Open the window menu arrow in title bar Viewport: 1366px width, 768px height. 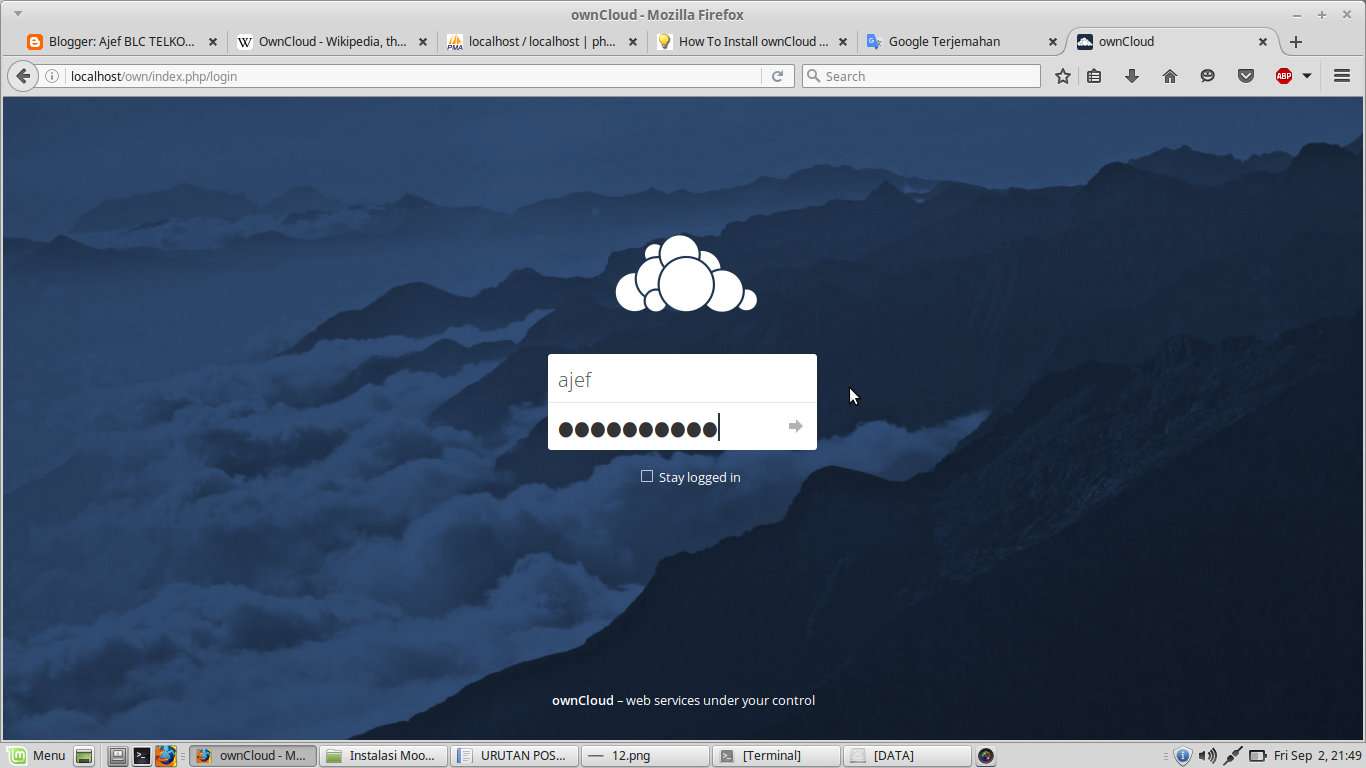coord(17,13)
